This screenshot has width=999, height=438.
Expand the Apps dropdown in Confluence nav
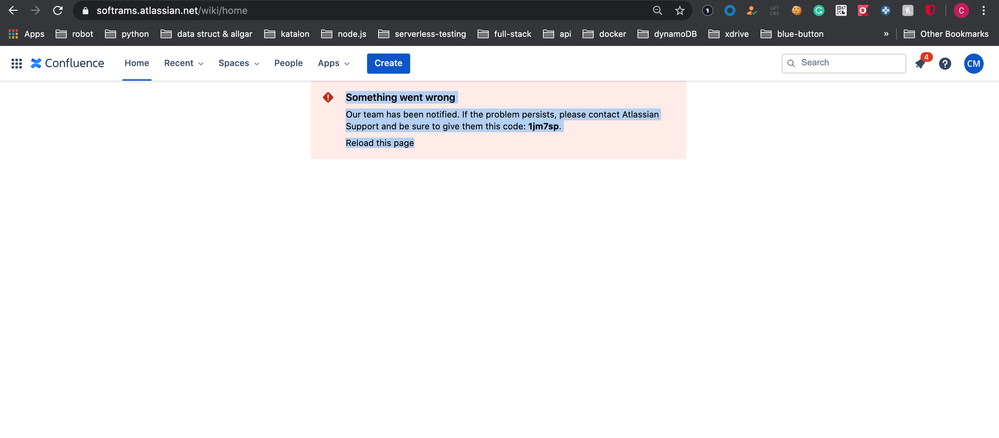(x=334, y=63)
